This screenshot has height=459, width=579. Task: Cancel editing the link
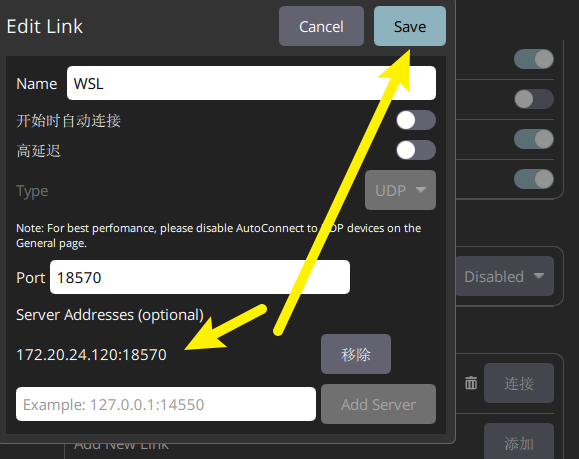point(321,26)
